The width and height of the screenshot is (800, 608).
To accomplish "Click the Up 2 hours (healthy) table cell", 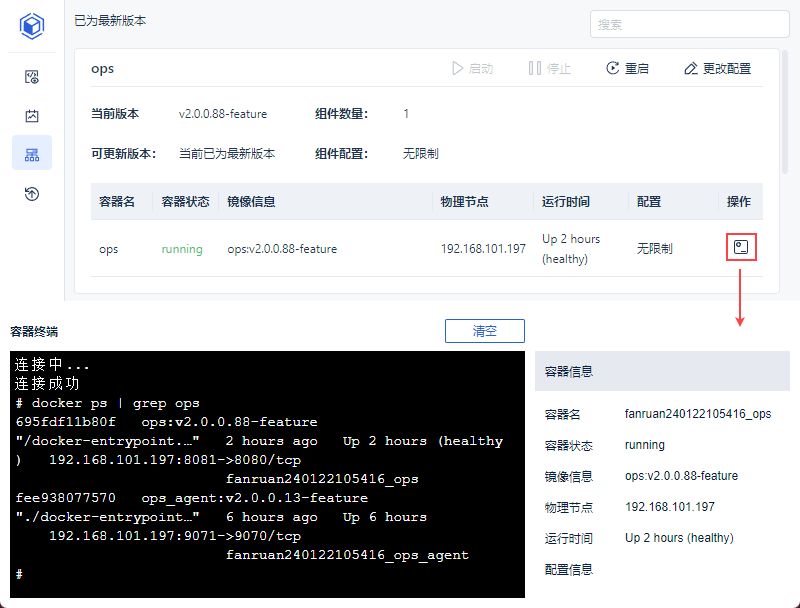I will [x=571, y=249].
